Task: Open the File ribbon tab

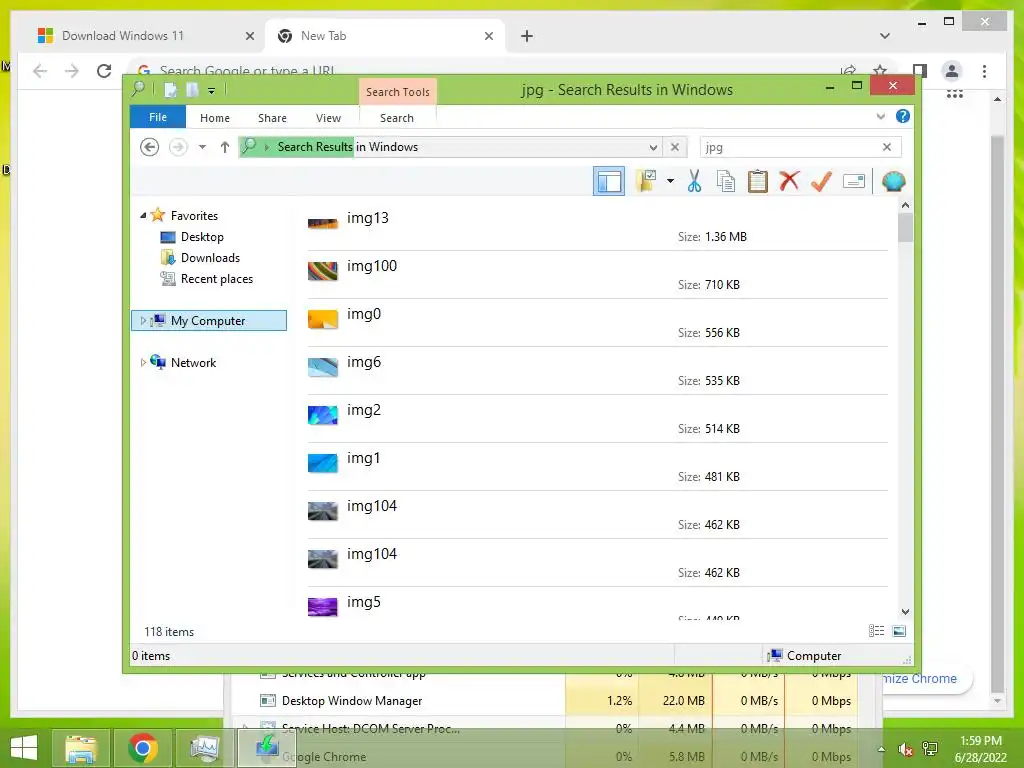Action: click(158, 117)
